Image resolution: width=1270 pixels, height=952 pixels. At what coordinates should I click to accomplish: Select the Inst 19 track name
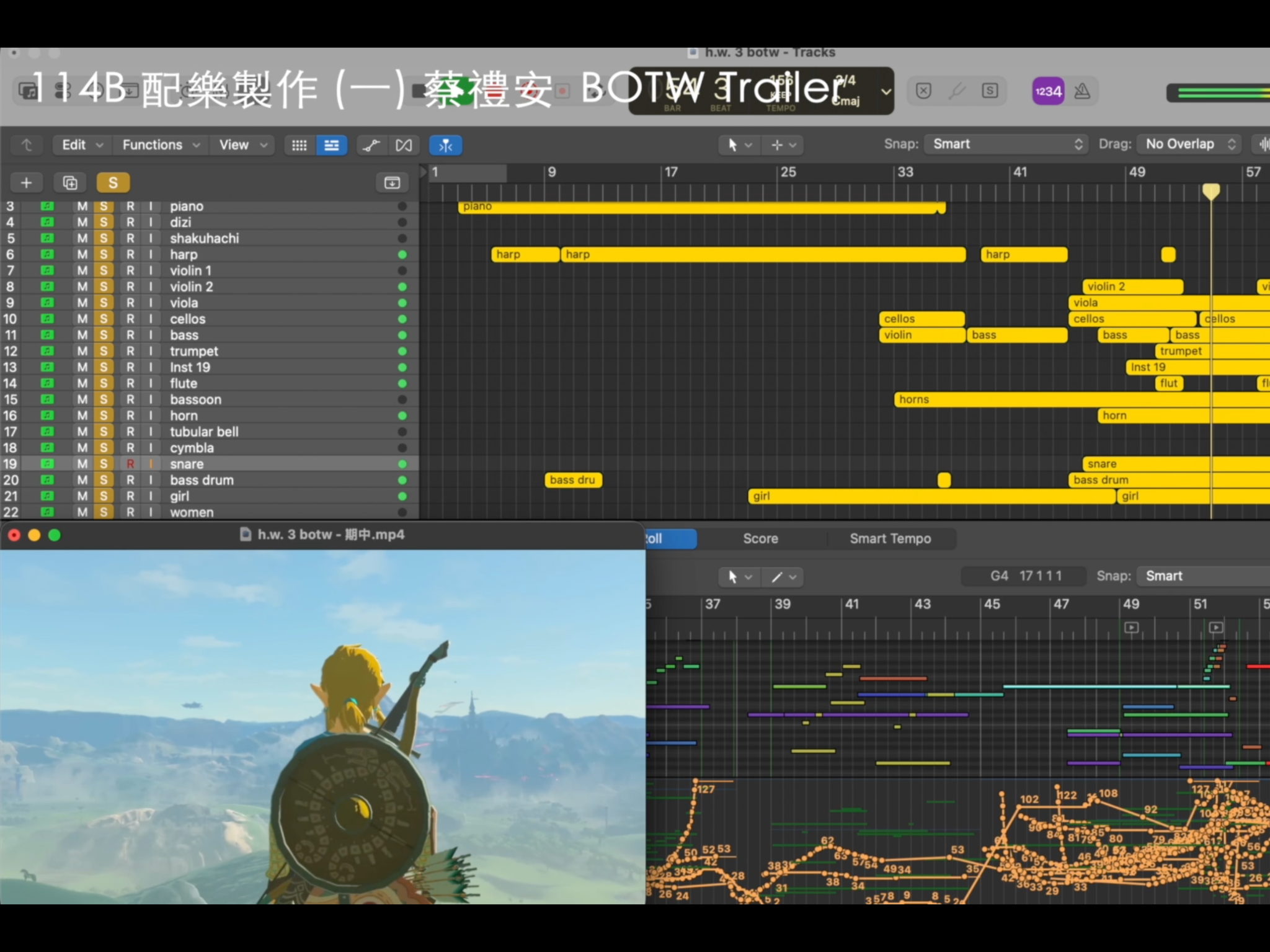coord(190,368)
